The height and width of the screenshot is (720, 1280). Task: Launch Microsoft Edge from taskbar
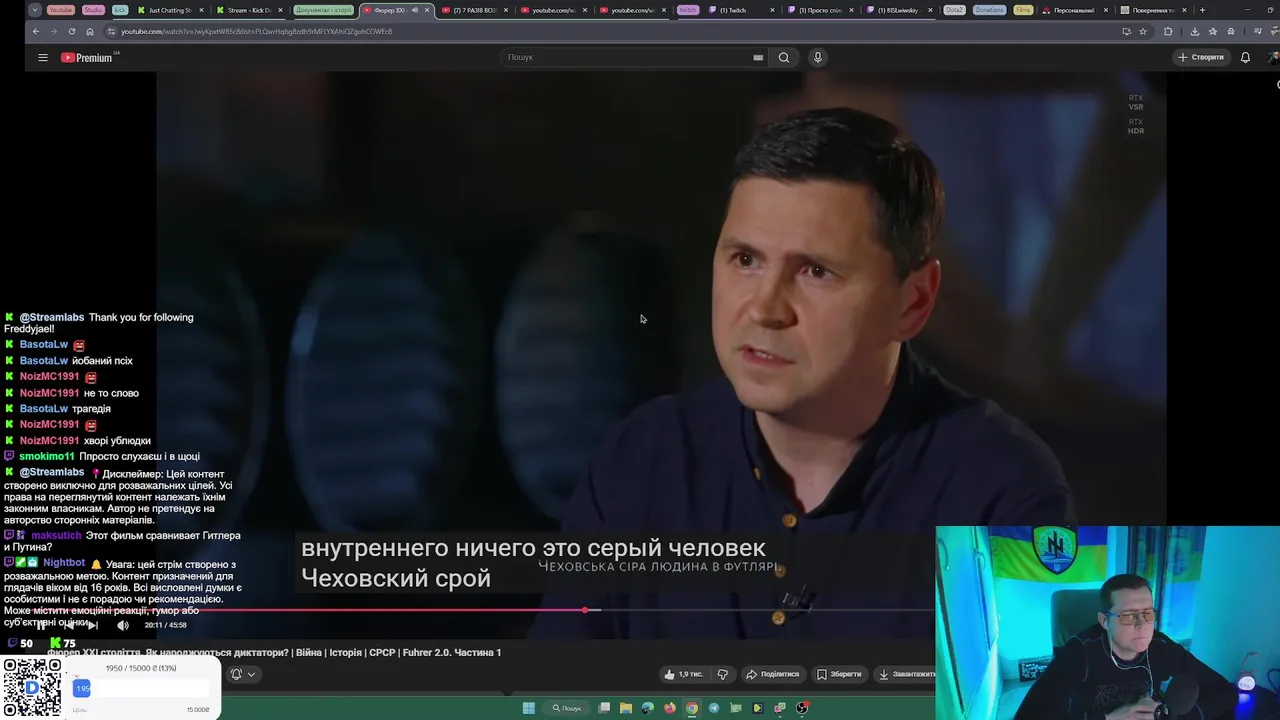(x=648, y=708)
